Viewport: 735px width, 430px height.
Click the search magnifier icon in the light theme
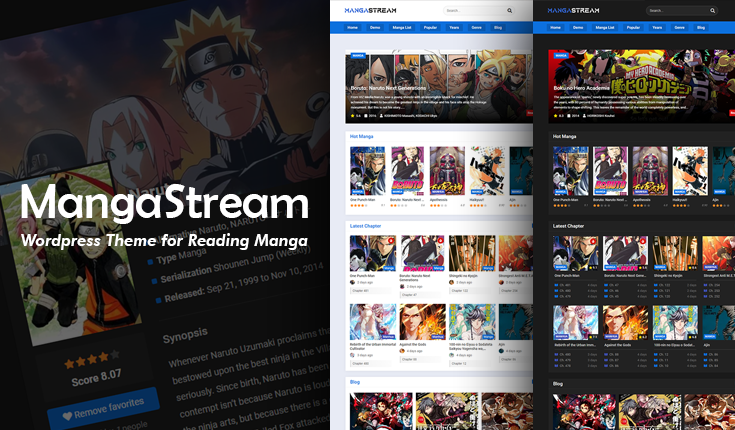coord(509,10)
